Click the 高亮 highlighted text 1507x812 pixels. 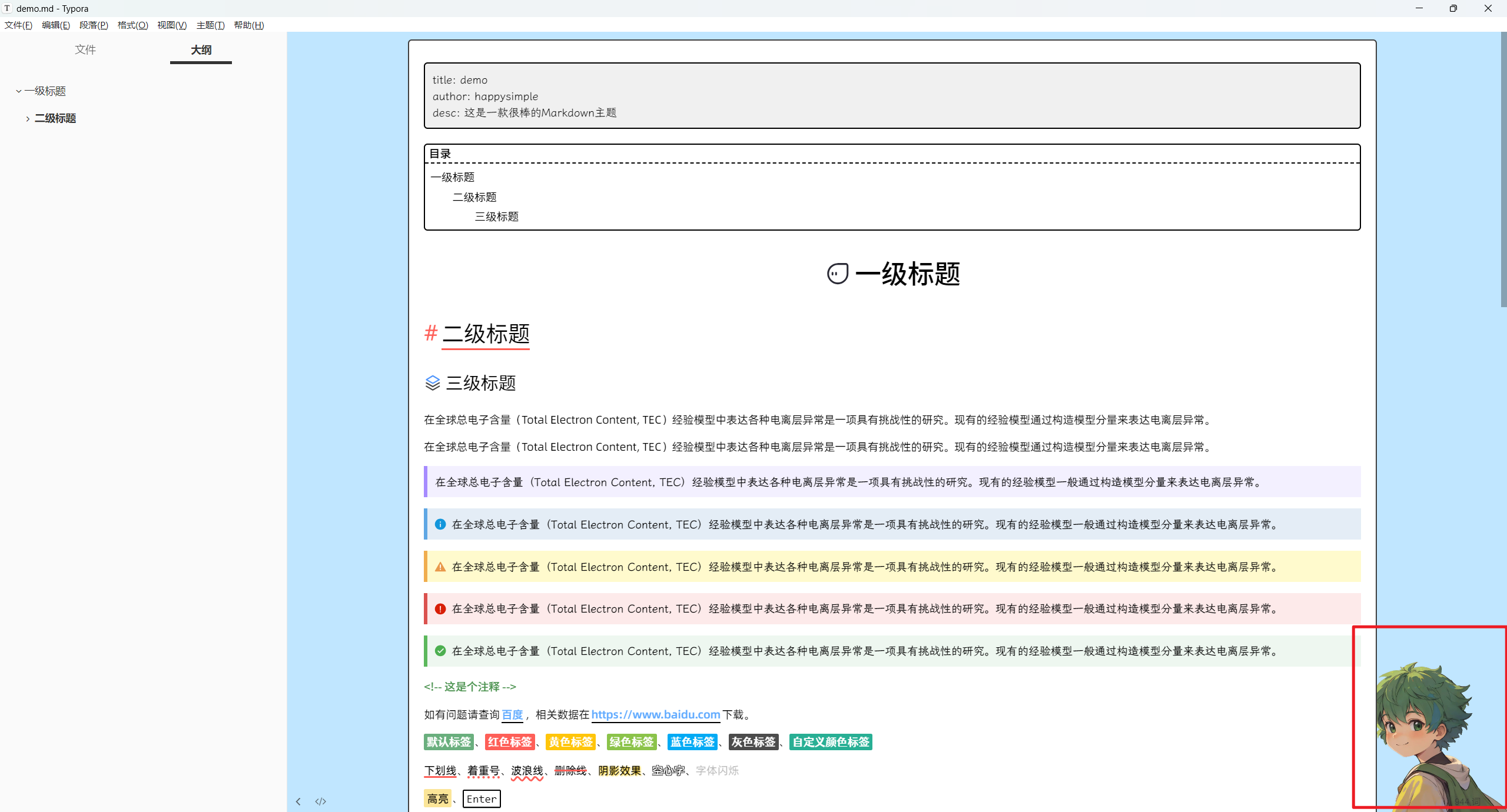point(437,799)
